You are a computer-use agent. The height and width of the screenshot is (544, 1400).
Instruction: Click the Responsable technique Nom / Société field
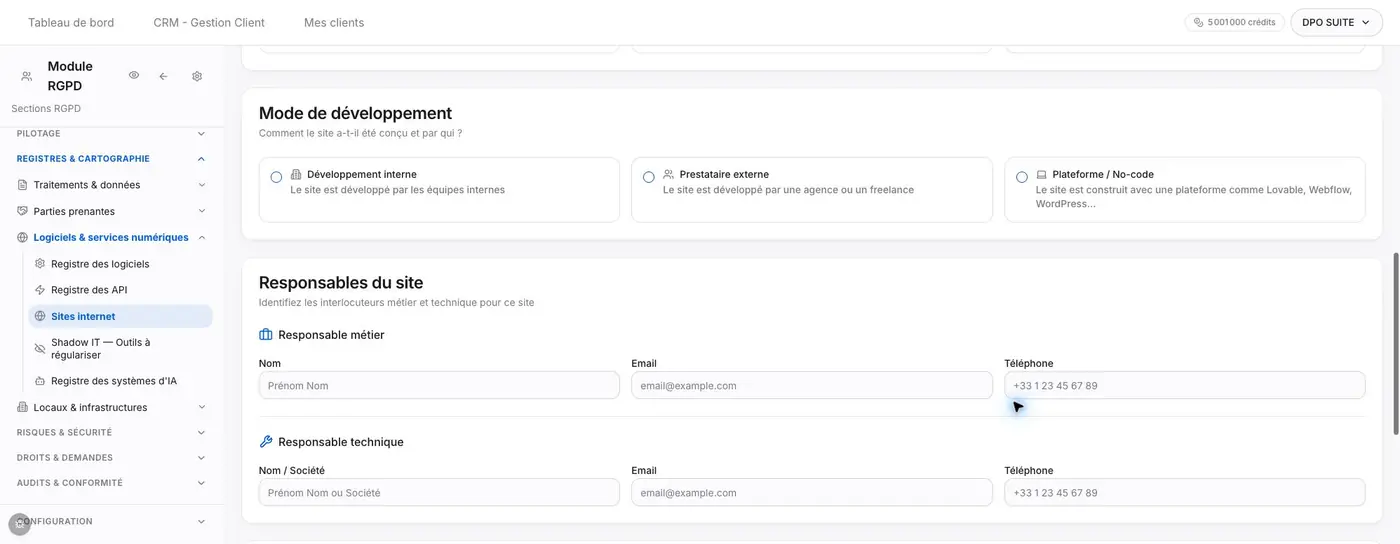tap(439, 492)
